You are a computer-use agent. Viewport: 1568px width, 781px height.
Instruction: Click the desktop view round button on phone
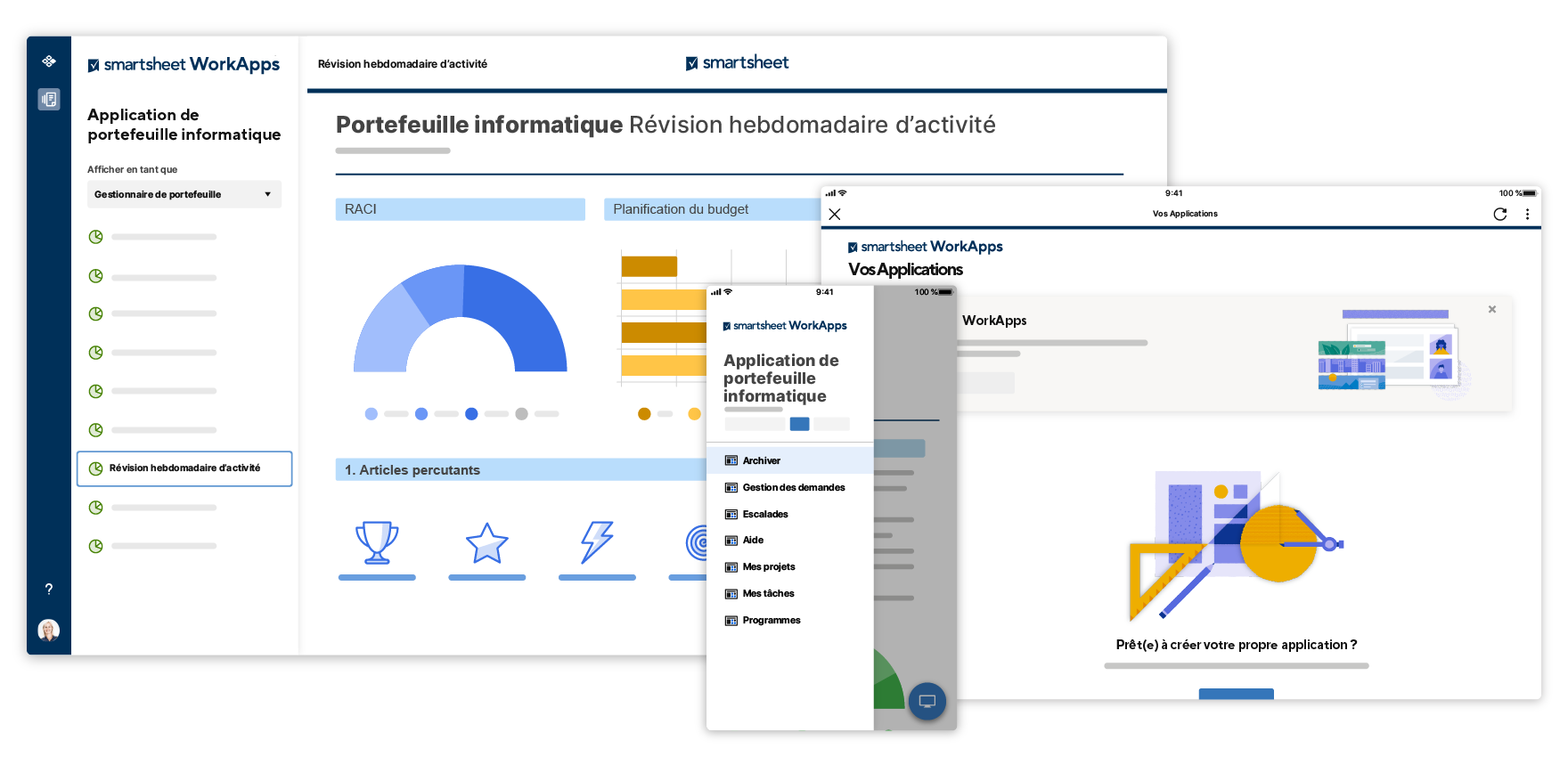tap(927, 701)
